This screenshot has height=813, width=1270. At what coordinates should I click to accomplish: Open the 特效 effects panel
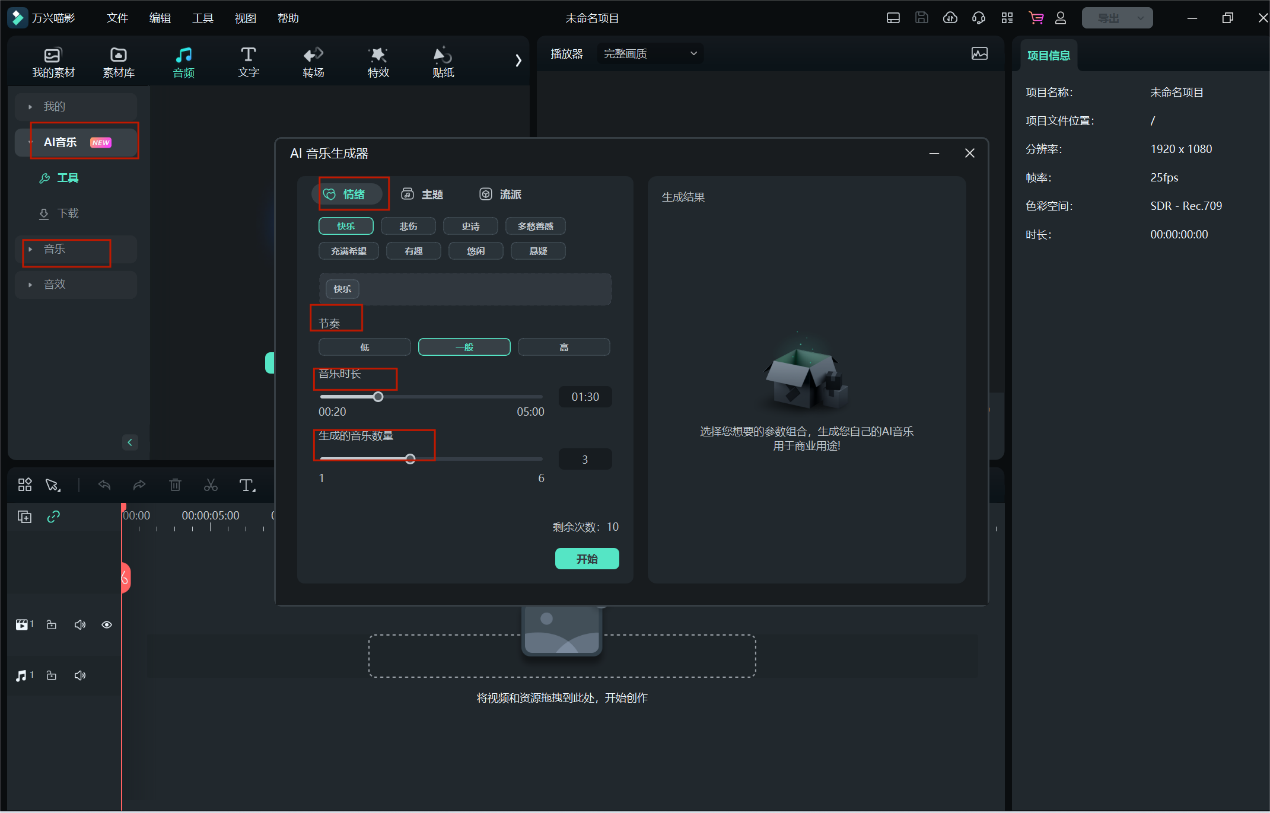pos(378,62)
